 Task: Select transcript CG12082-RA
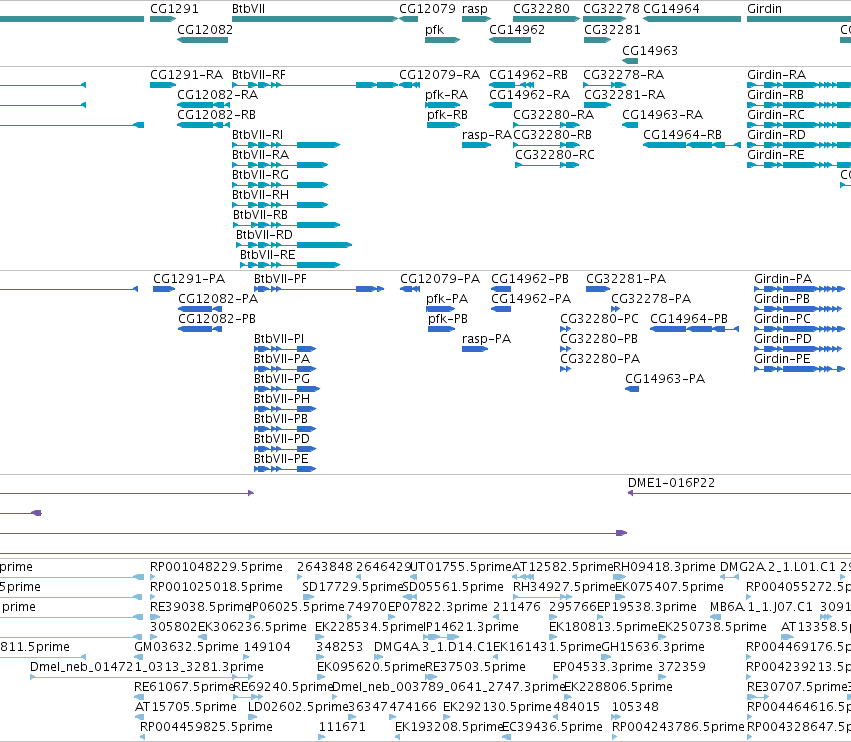coord(204,105)
